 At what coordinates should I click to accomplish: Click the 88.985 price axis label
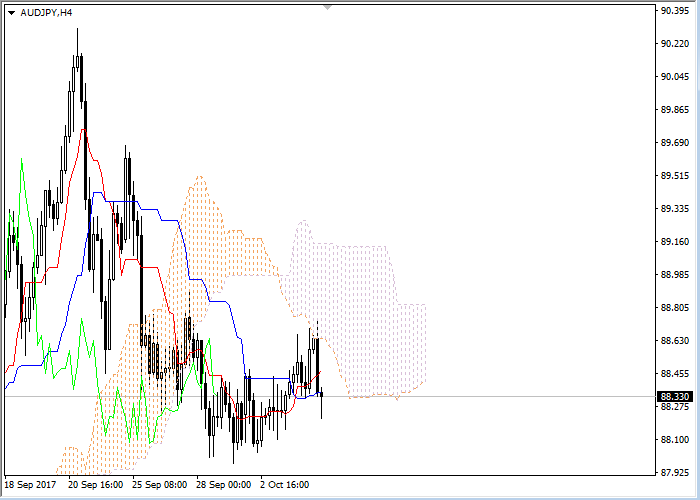click(x=675, y=275)
